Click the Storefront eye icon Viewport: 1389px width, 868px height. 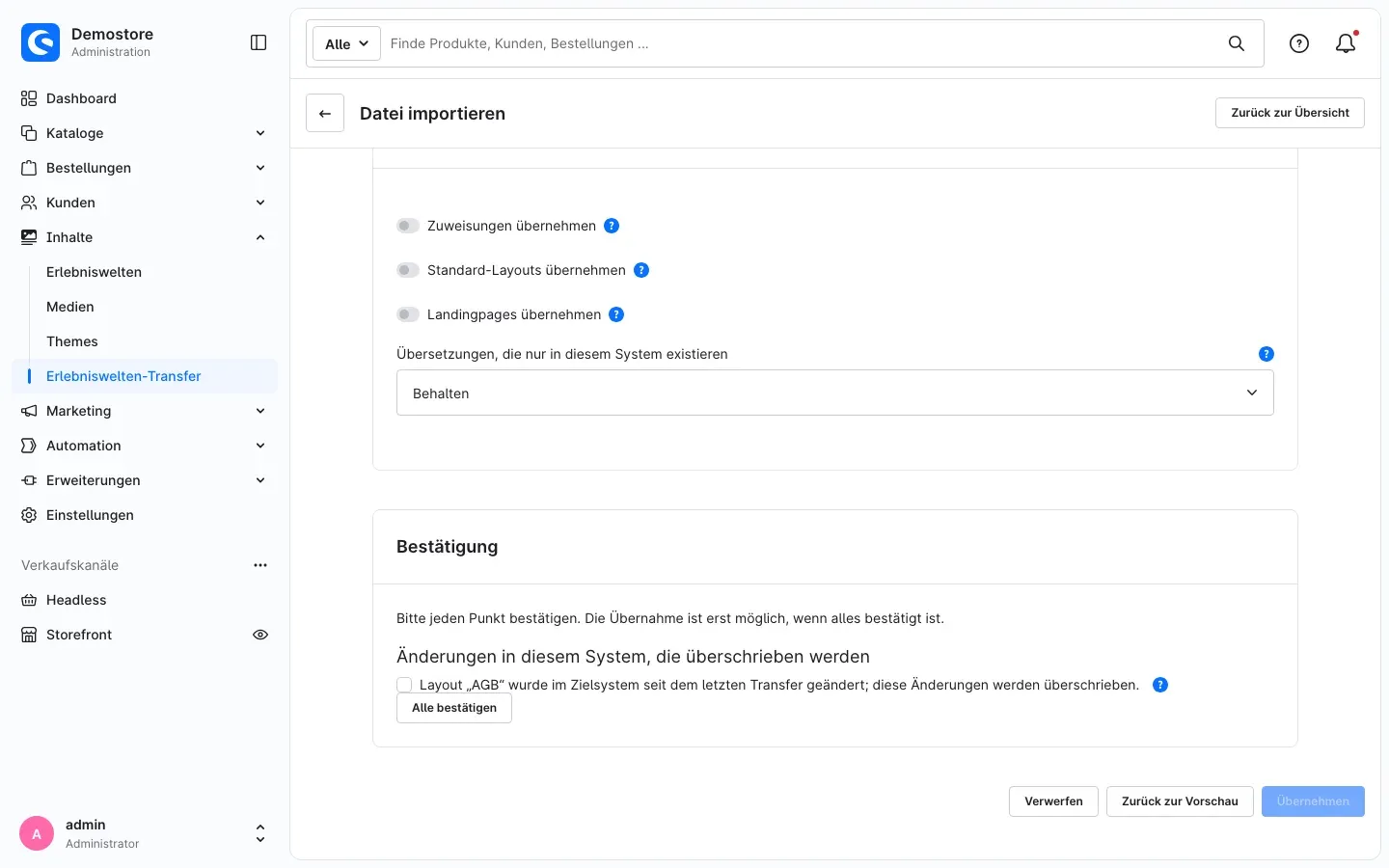[x=260, y=635]
